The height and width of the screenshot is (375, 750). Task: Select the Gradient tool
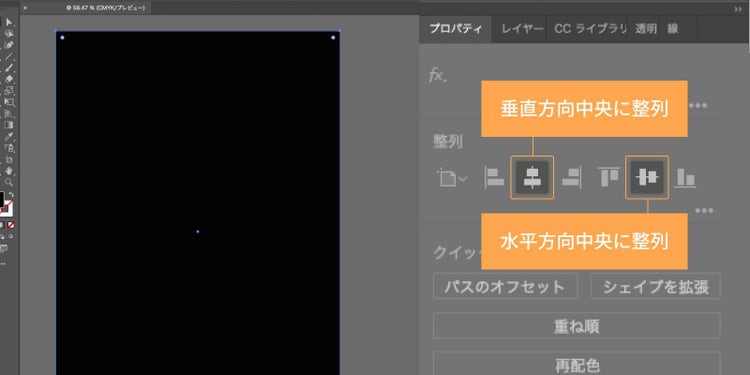pyautogui.click(x=9, y=125)
